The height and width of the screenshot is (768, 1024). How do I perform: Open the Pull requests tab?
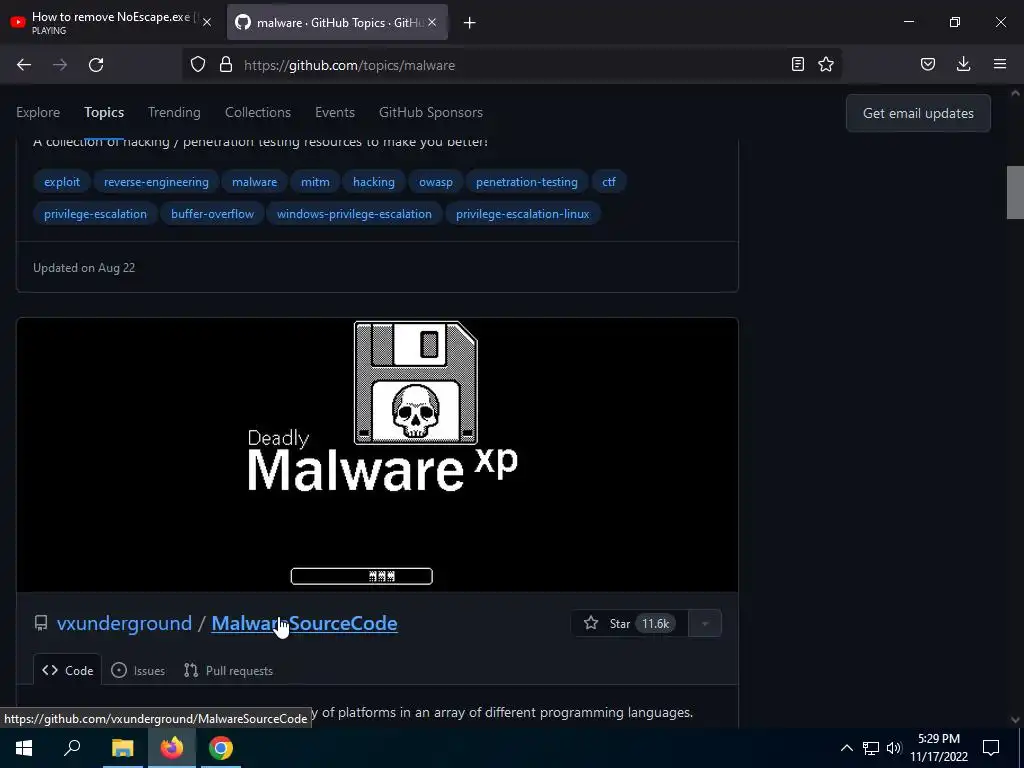[229, 671]
